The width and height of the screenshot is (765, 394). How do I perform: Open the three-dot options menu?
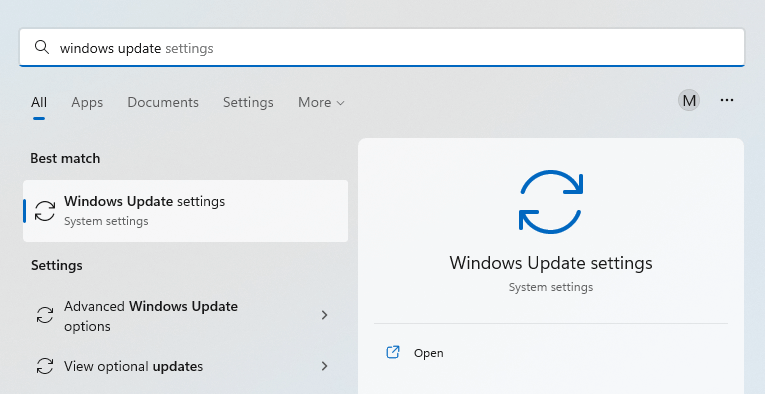tap(727, 100)
